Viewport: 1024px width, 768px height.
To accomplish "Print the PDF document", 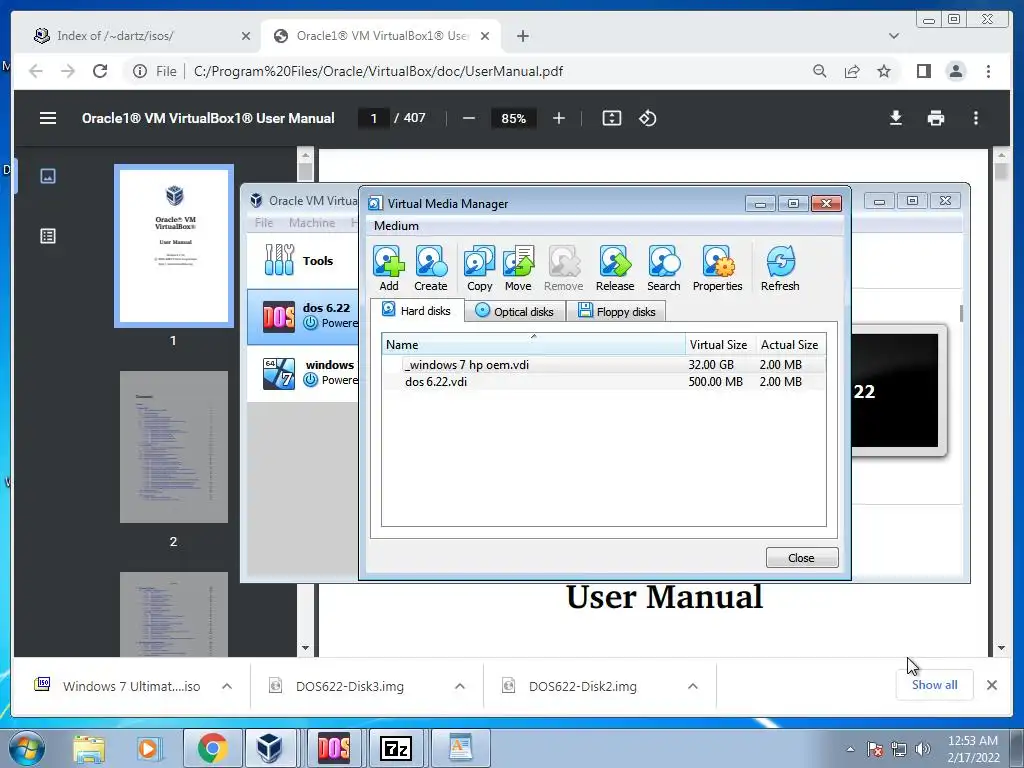I will pyautogui.click(x=936, y=118).
